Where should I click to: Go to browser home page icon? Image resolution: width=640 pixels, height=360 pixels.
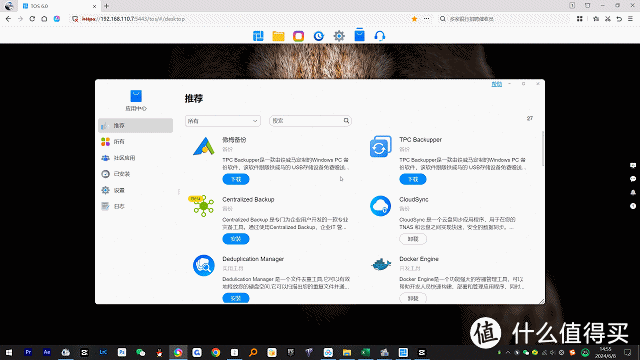coord(44,19)
